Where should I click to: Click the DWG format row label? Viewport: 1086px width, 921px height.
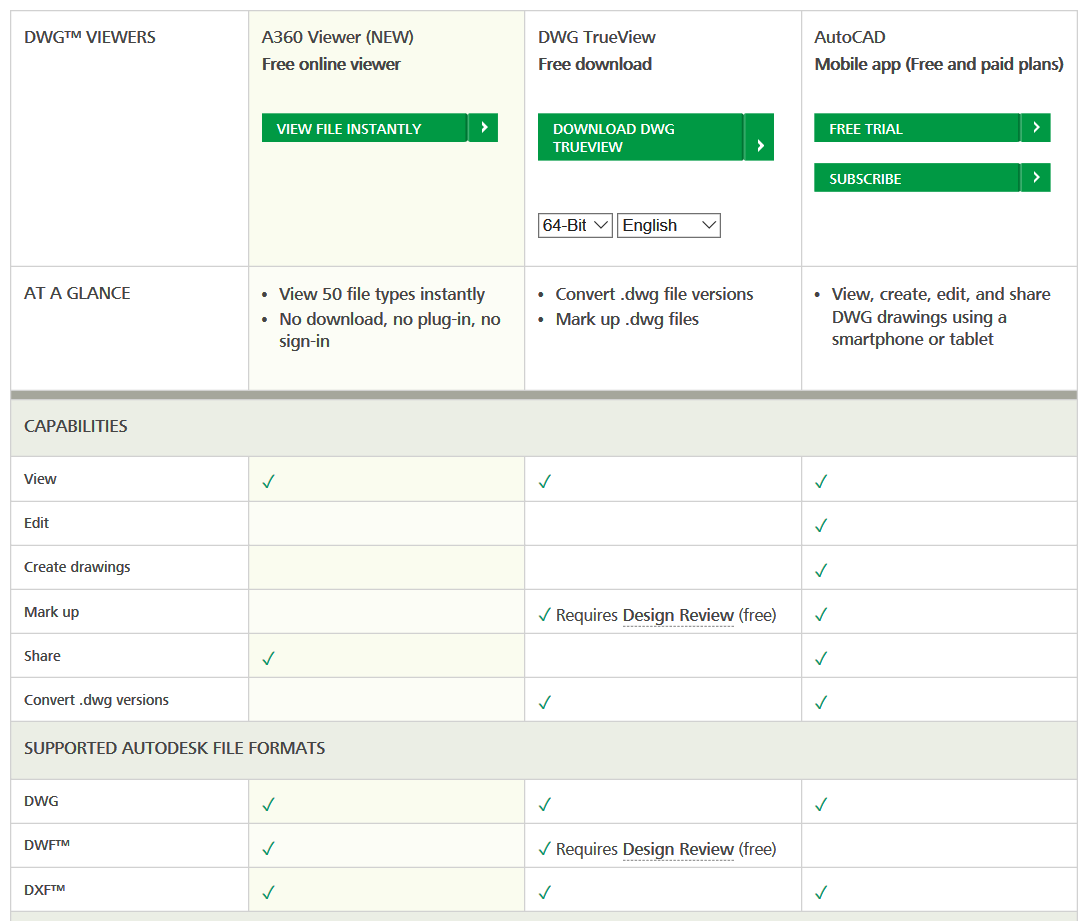(42, 801)
